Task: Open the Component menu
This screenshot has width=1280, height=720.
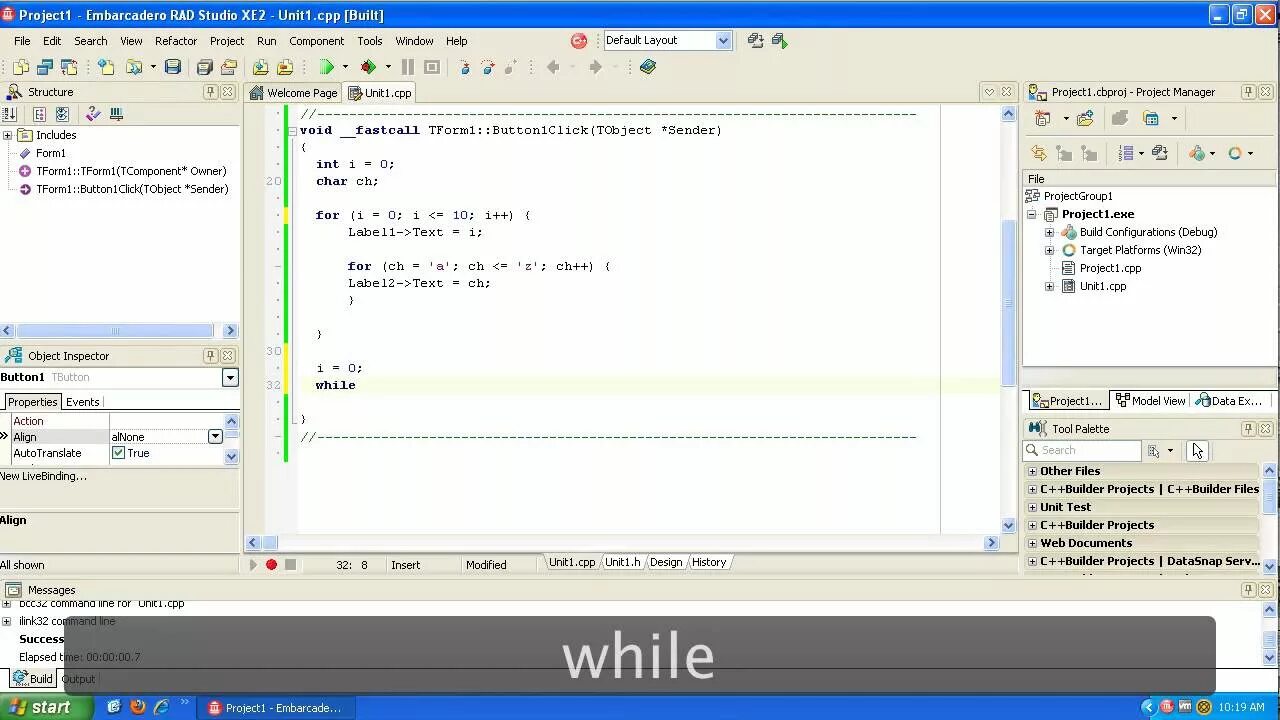Action: (x=316, y=41)
